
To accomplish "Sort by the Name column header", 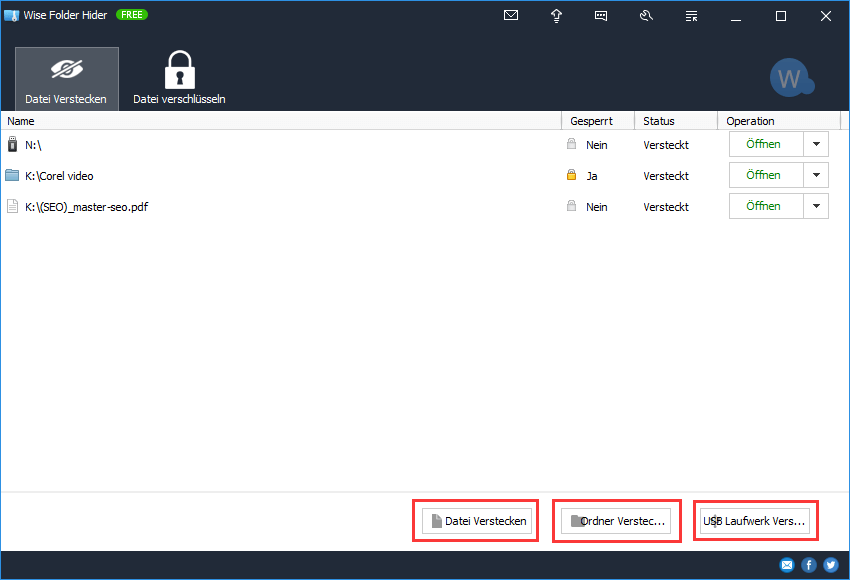I will tap(281, 121).
